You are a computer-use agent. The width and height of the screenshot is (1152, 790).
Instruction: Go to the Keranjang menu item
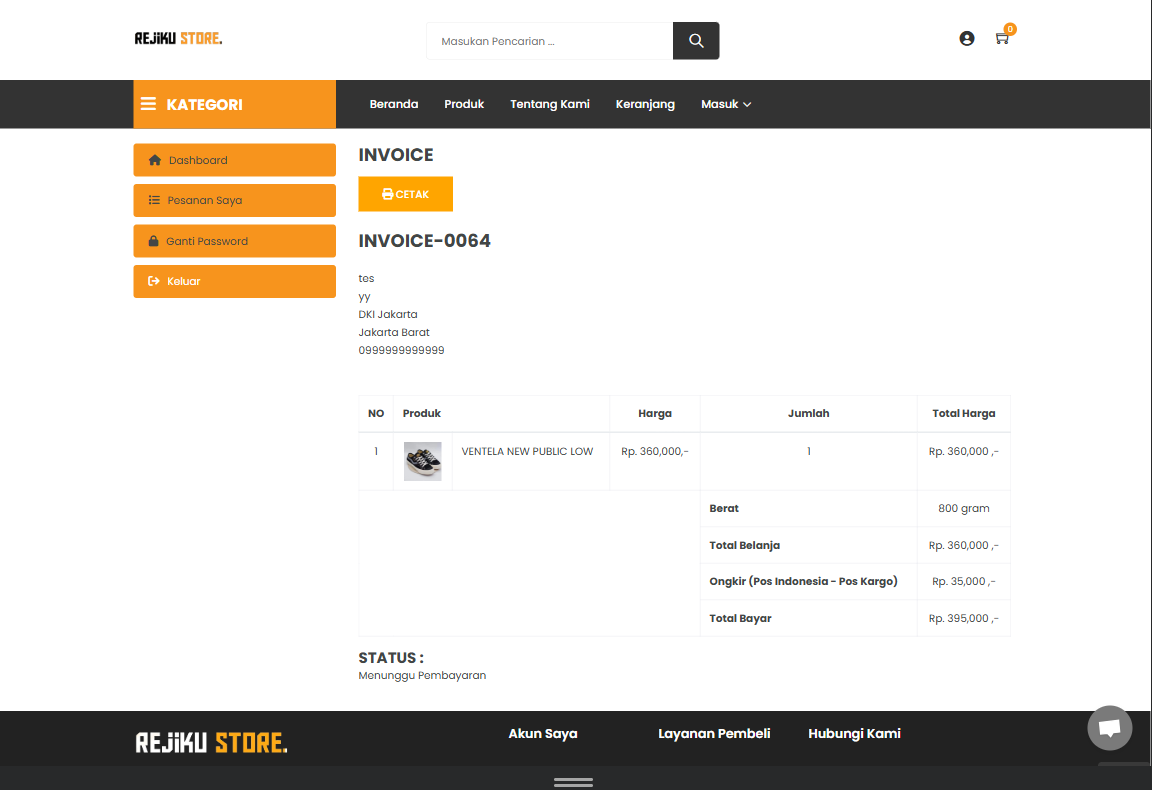coord(645,104)
